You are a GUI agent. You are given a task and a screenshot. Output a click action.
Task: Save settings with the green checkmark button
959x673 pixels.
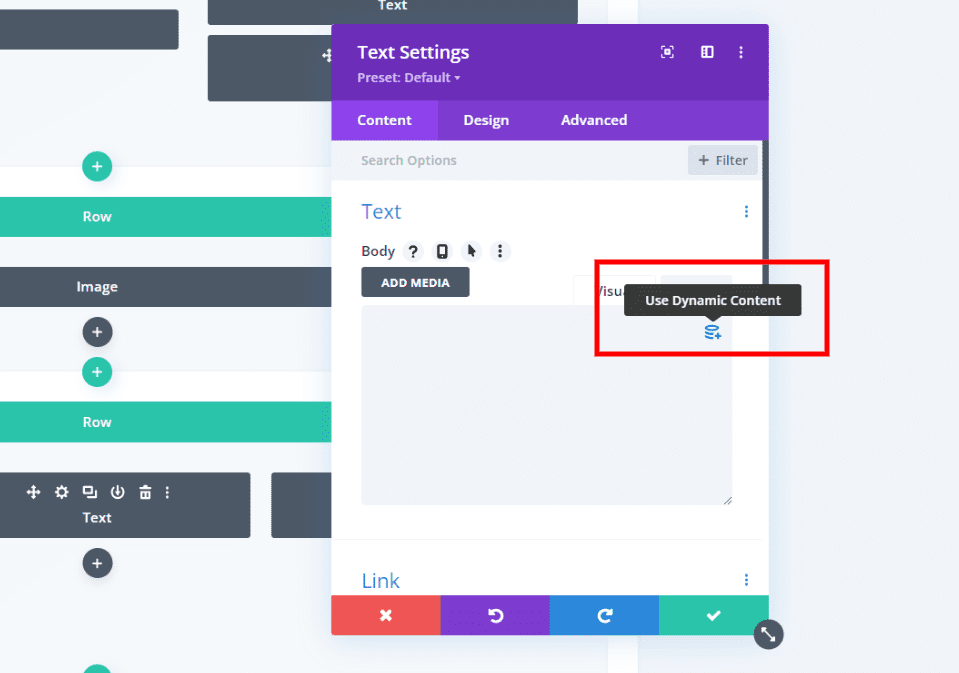click(x=713, y=615)
